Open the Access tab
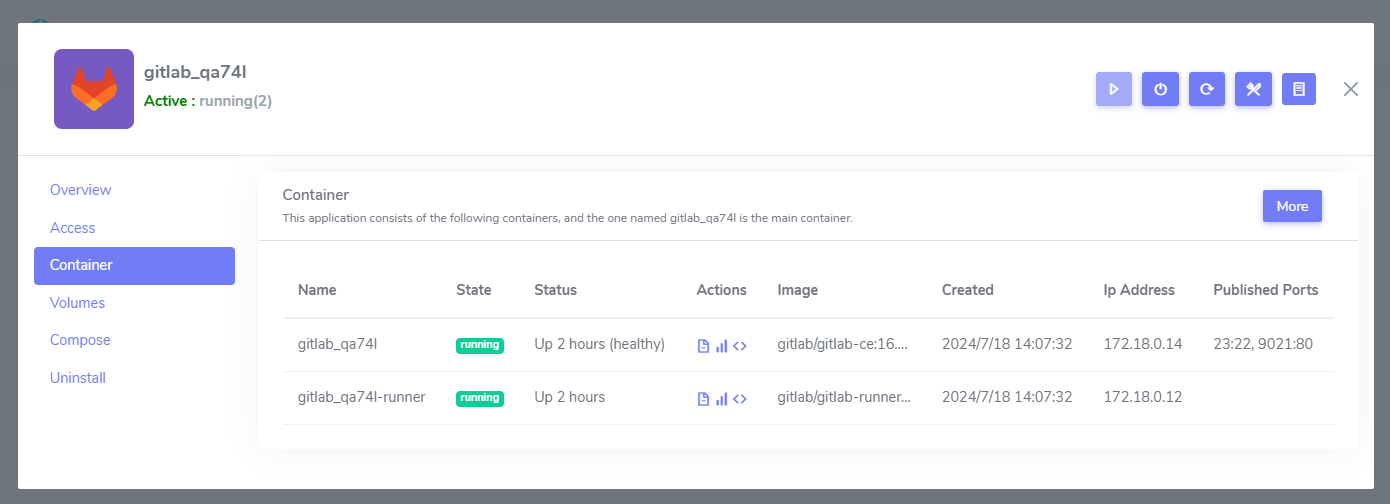This screenshot has width=1390, height=504. [73, 228]
